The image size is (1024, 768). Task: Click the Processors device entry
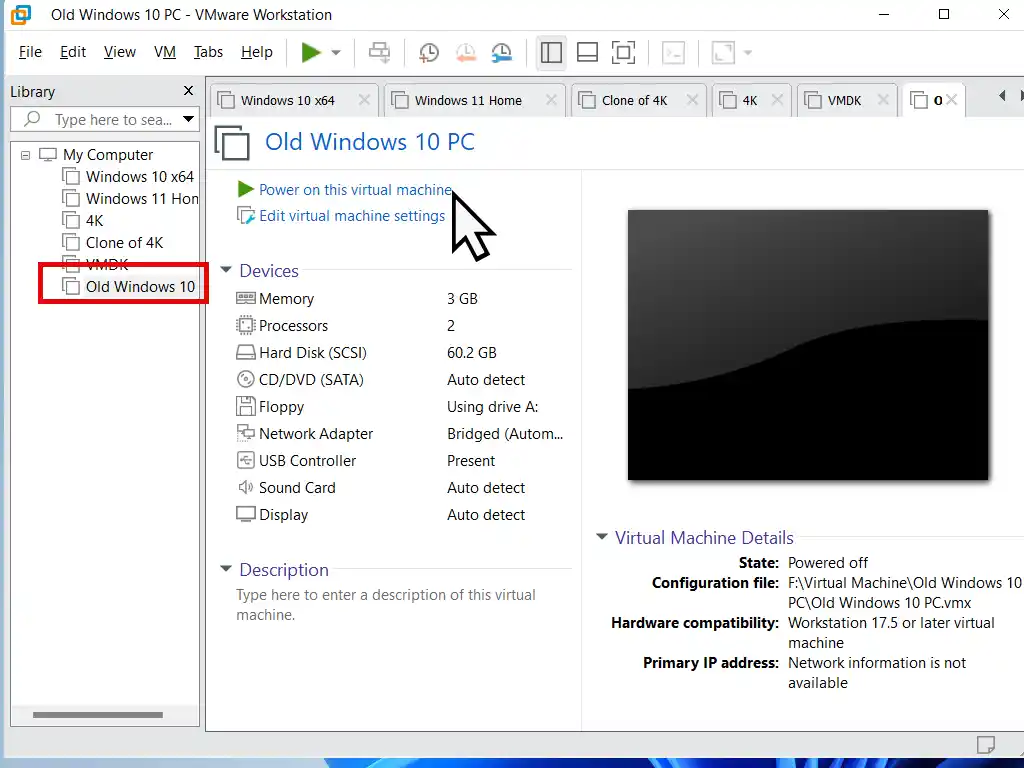tap(293, 326)
